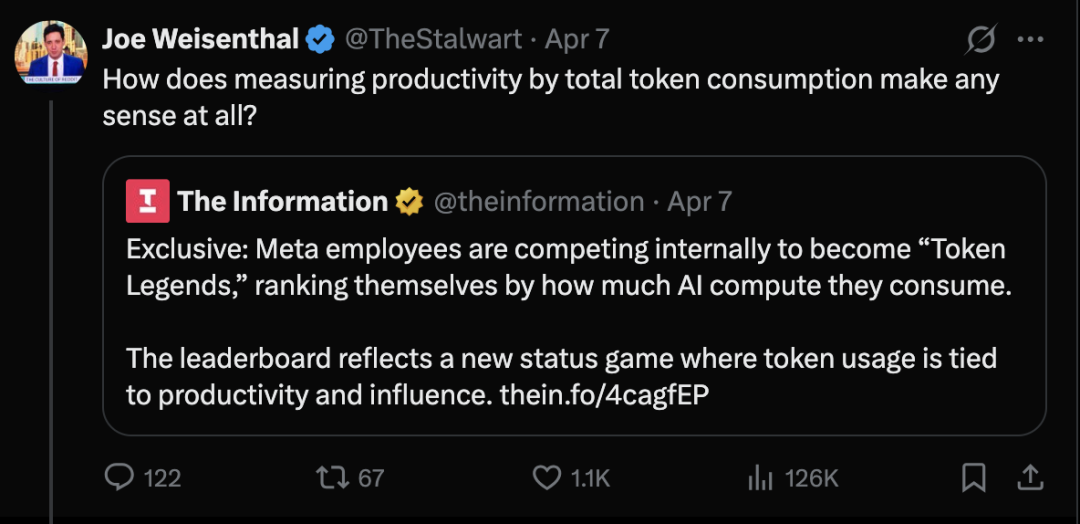This screenshot has height=524, width=1080.
Task: Click the Apr 7 timestamp of main tweet
Action: [x=576, y=40]
